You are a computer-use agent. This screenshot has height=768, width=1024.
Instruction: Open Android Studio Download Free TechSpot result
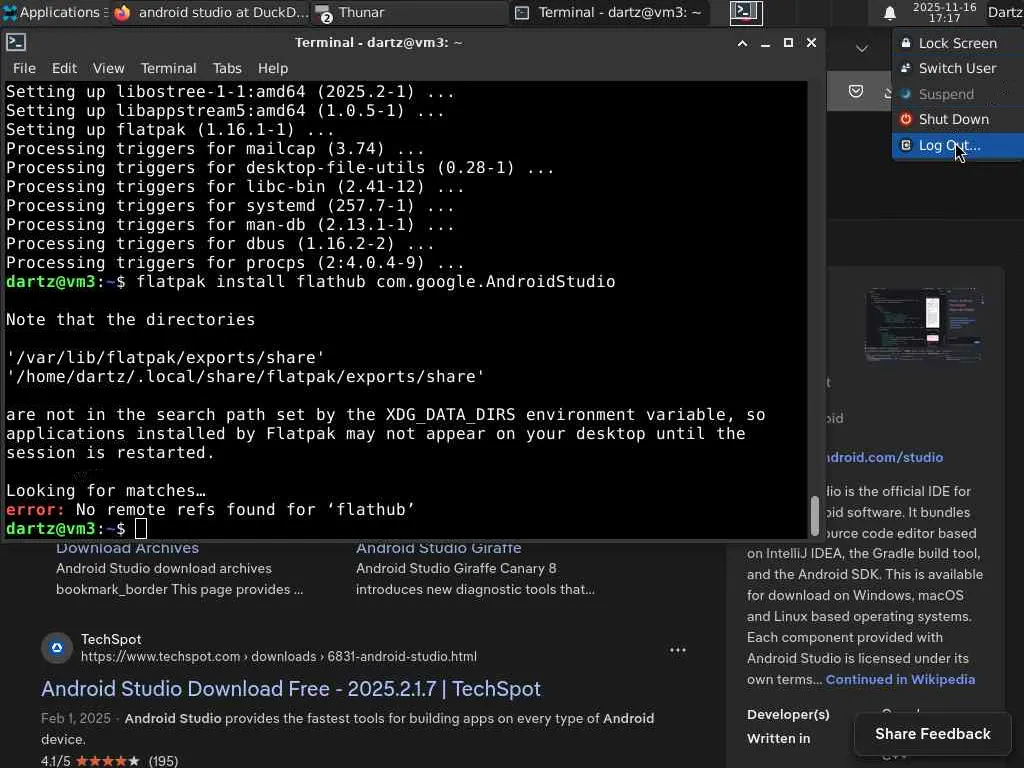[x=291, y=689]
